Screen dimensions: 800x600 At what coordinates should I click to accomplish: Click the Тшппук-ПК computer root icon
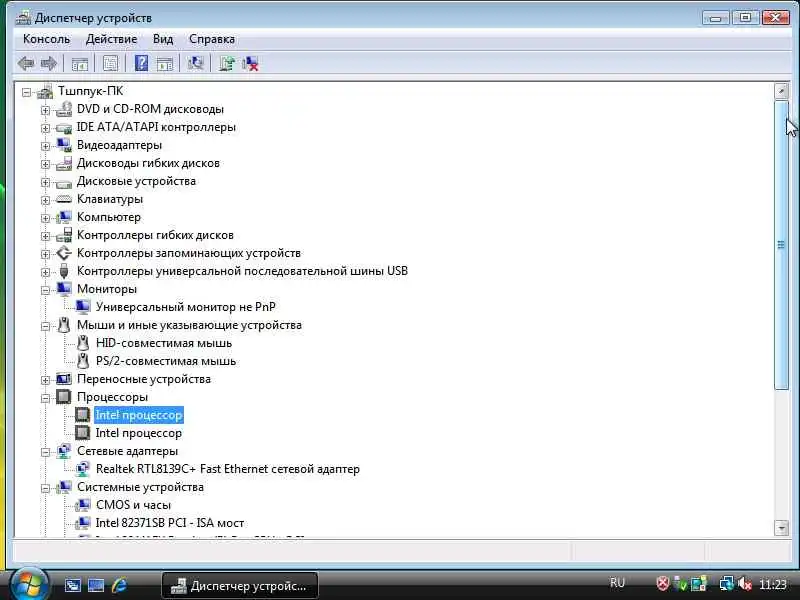[x=45, y=91]
